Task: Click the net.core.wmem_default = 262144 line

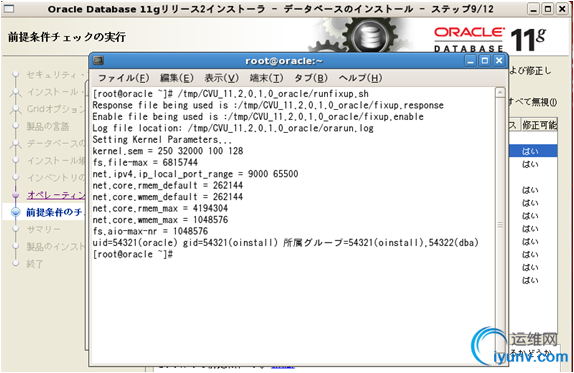Action: click(168, 197)
